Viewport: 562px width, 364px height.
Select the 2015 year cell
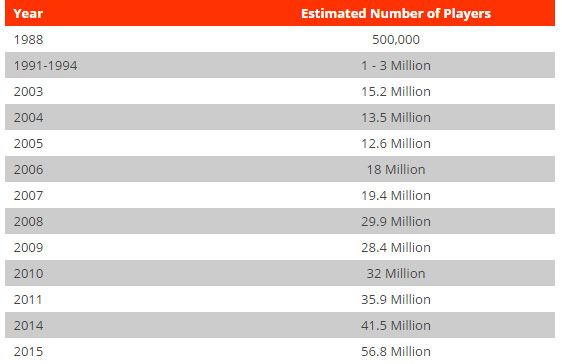click(28, 351)
